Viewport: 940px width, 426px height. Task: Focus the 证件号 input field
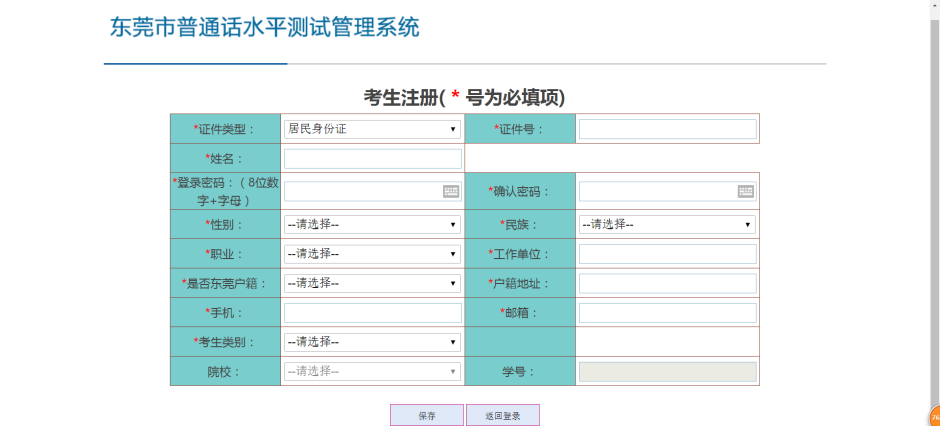[668, 129]
